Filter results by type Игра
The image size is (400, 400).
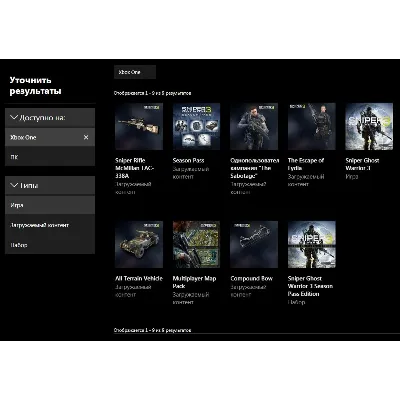pos(50,205)
